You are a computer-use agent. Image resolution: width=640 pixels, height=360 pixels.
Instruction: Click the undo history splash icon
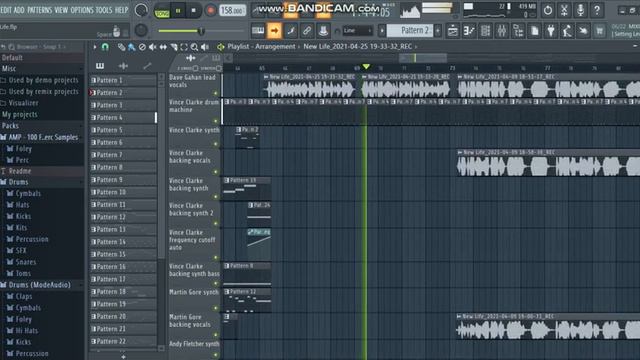[x=583, y=31]
